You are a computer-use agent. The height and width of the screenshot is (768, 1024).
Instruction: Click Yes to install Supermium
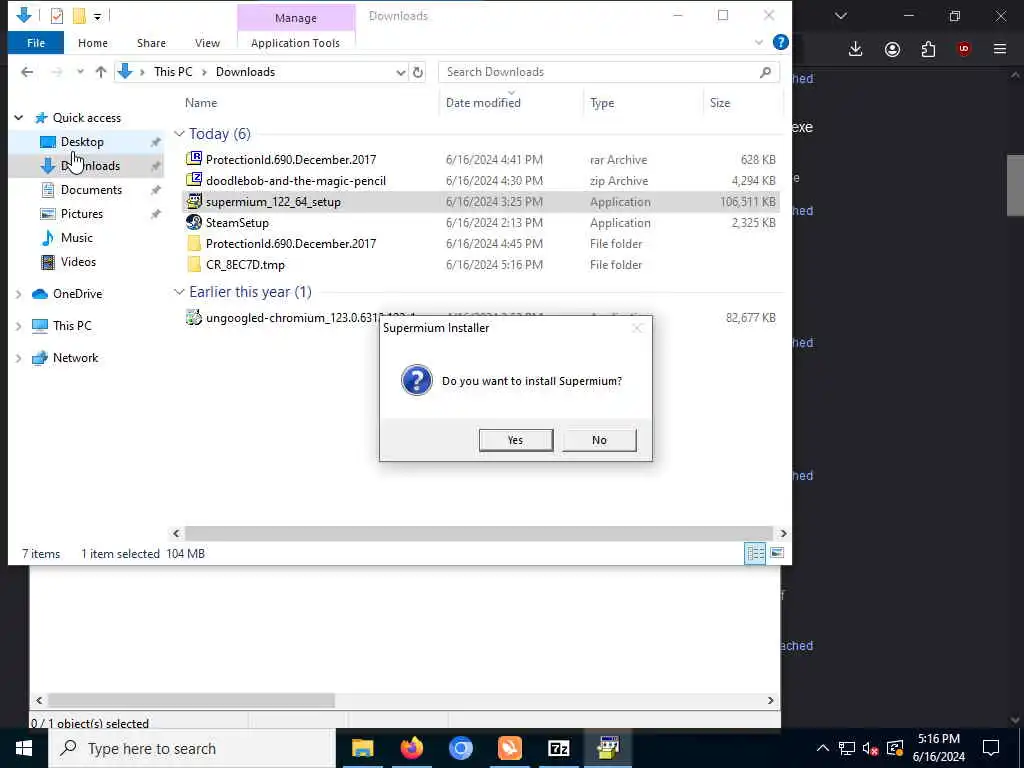[x=515, y=440]
